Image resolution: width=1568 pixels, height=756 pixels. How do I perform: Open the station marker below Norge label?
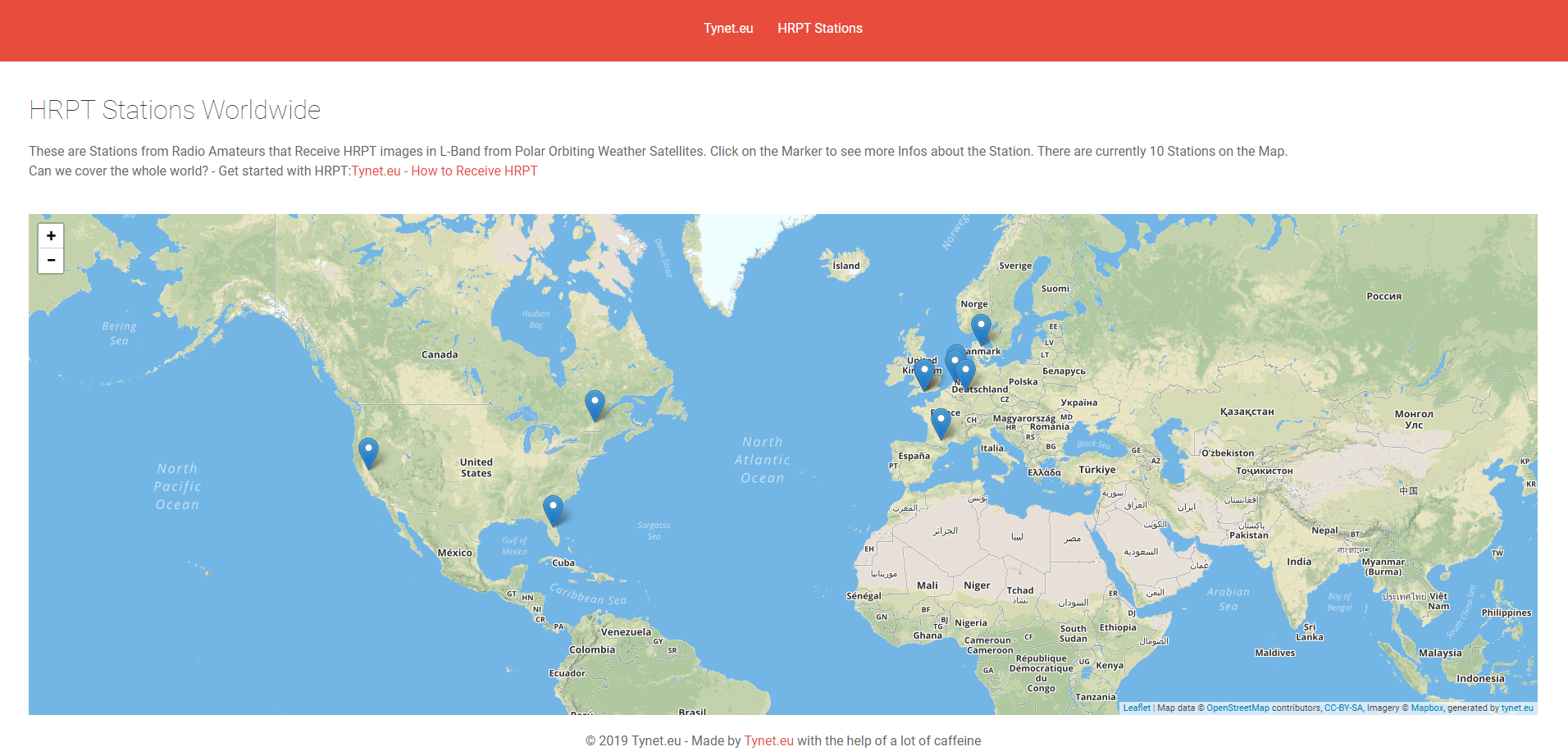[981, 330]
